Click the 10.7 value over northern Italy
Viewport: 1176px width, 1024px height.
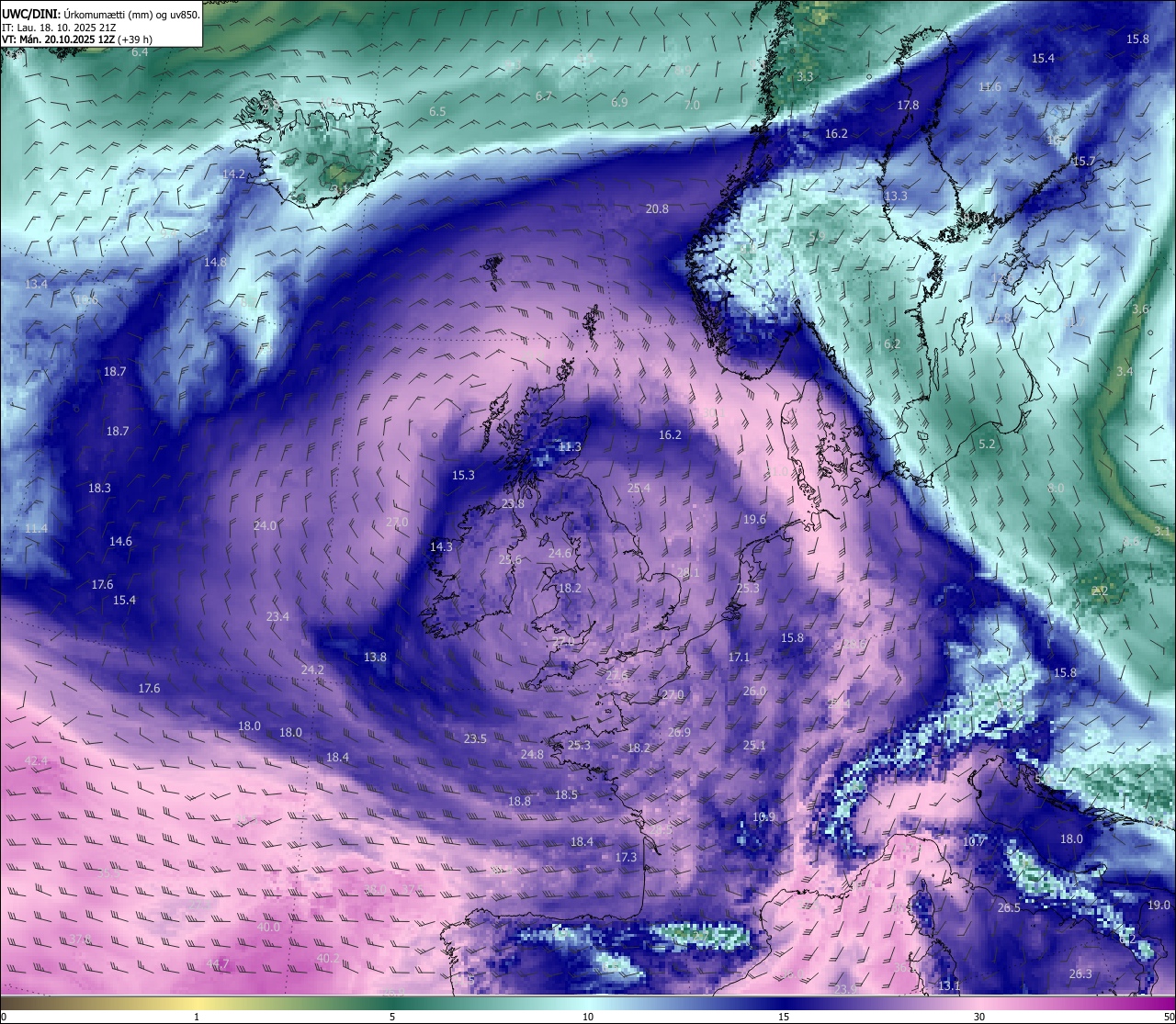pyautogui.click(x=974, y=841)
